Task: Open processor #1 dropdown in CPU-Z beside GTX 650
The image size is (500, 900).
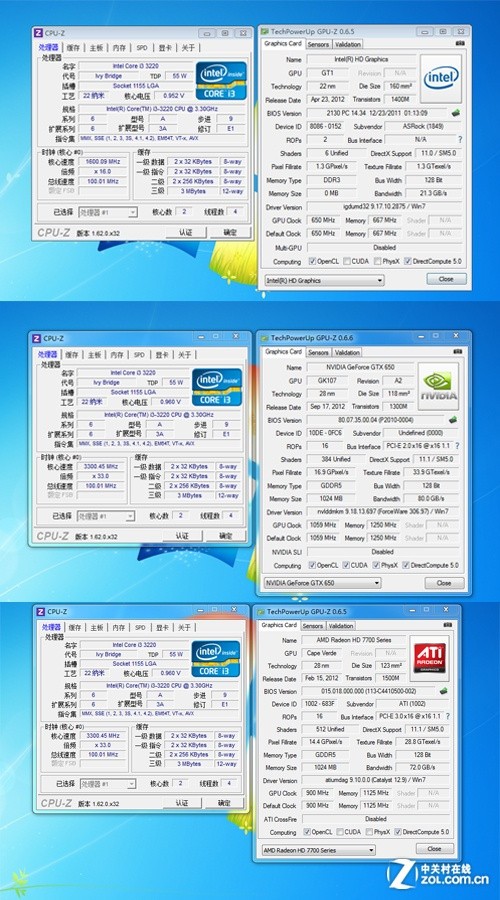Action: (105, 516)
